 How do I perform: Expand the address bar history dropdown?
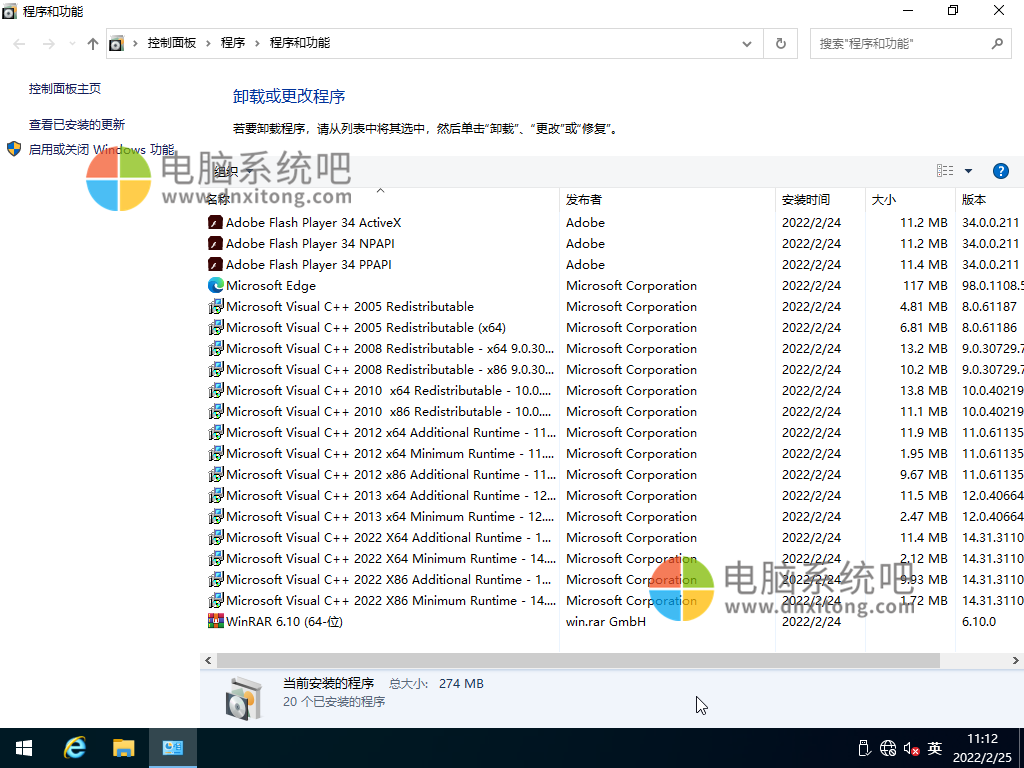747,44
